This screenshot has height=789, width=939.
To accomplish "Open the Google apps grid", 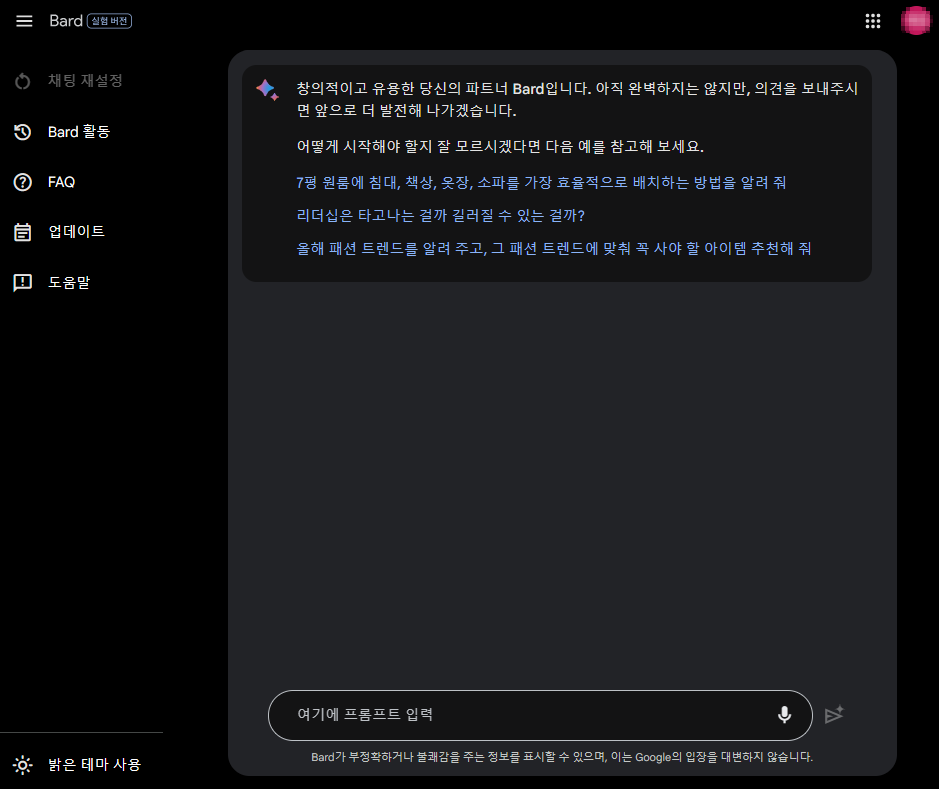I will pos(873,21).
